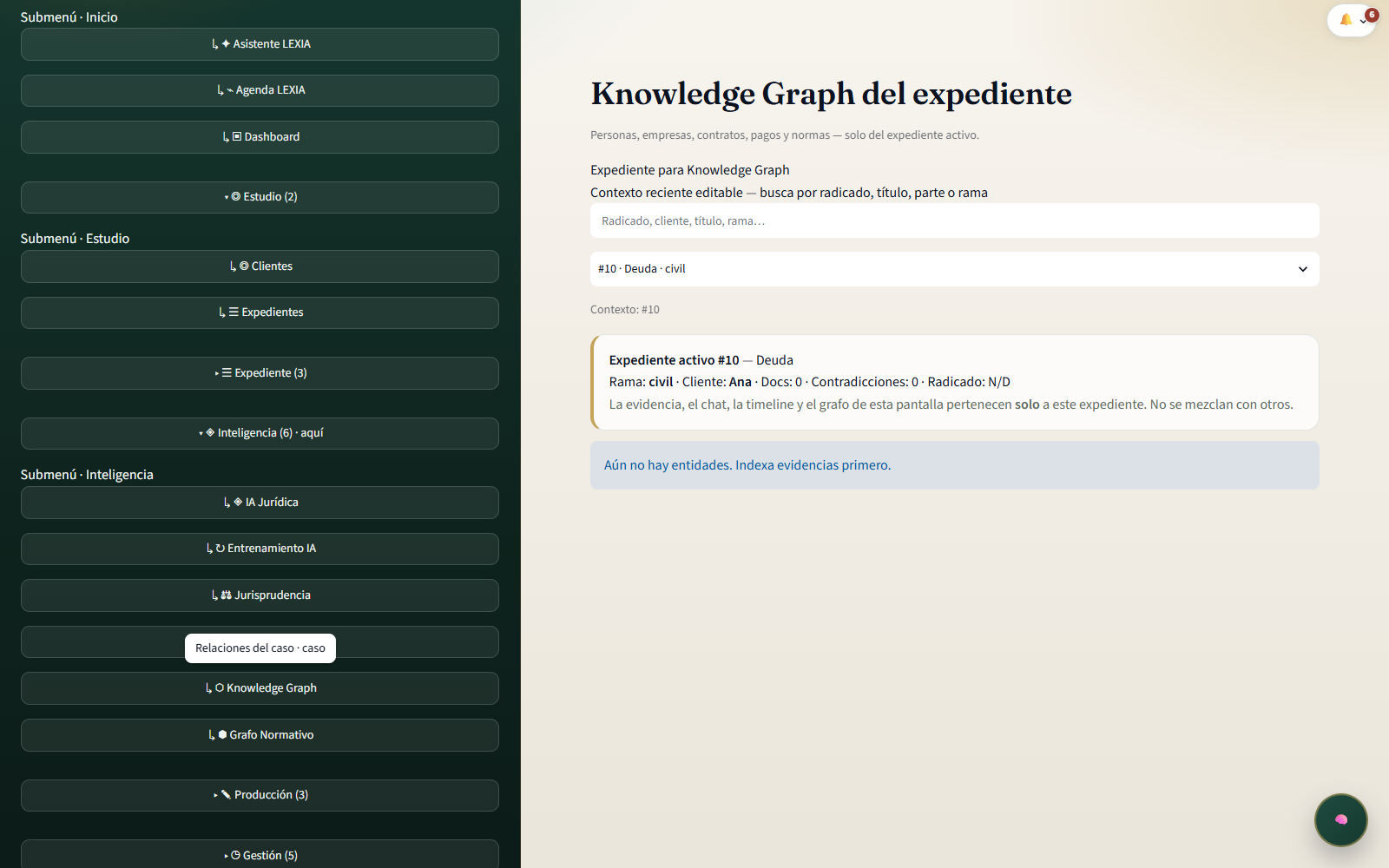Open Jurisprudencia sidebar item

click(x=260, y=595)
